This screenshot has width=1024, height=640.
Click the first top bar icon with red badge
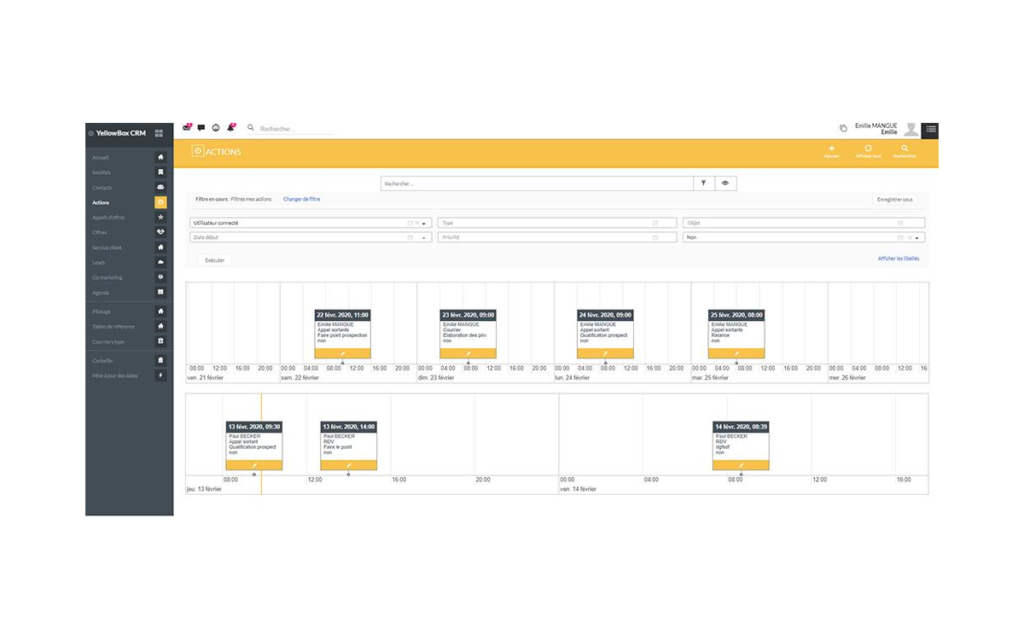(187, 127)
